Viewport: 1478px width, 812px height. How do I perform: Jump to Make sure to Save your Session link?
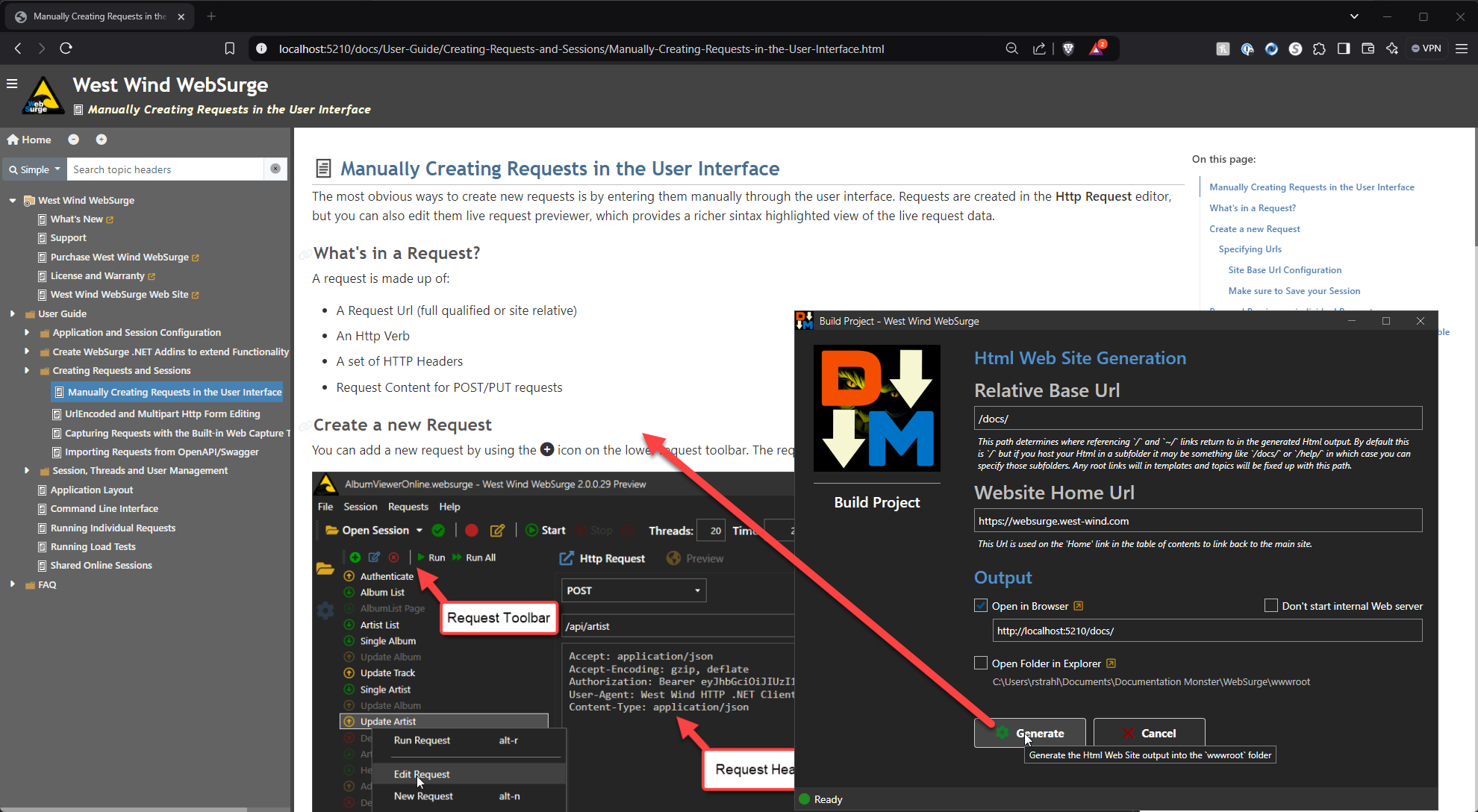point(1294,290)
